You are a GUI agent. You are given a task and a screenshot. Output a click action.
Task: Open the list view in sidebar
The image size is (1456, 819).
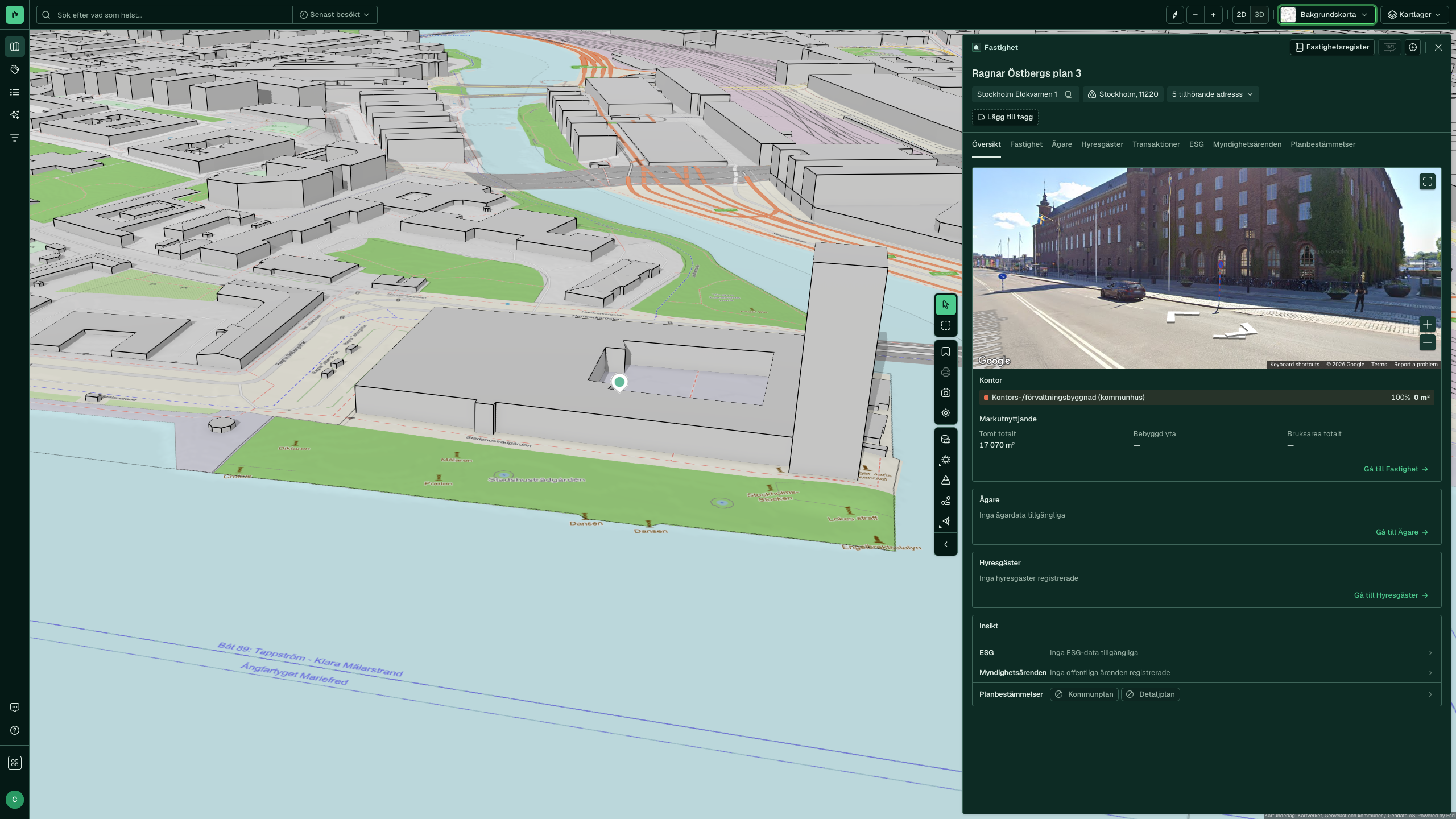click(x=15, y=92)
